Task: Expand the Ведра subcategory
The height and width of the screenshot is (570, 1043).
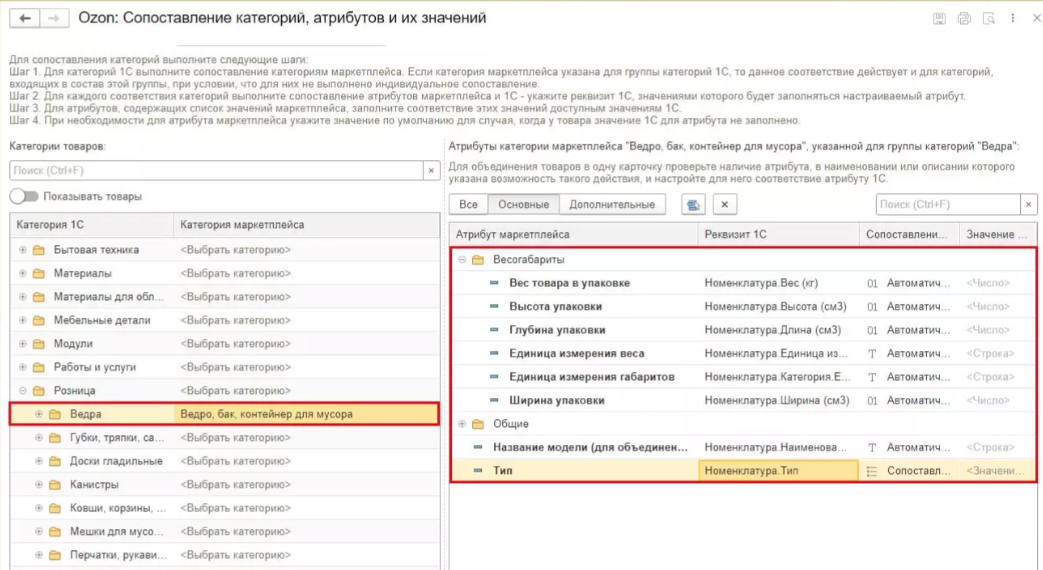Action: [x=39, y=414]
